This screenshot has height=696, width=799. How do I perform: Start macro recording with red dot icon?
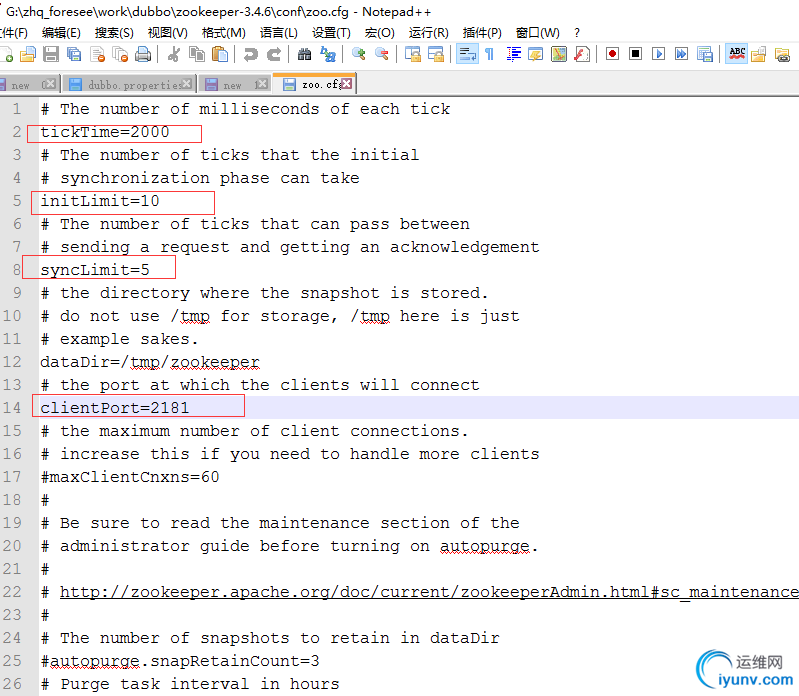pyautogui.click(x=612, y=54)
